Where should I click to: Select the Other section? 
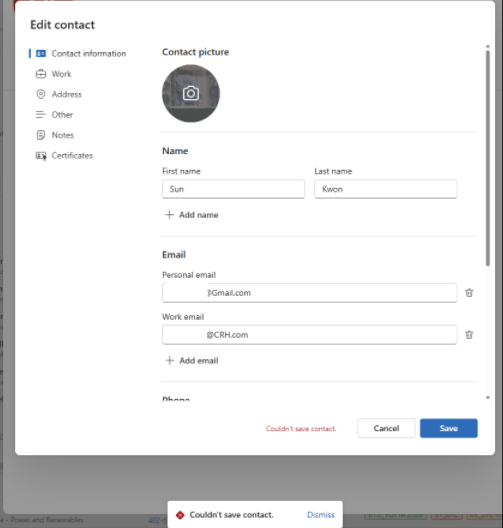point(54,115)
